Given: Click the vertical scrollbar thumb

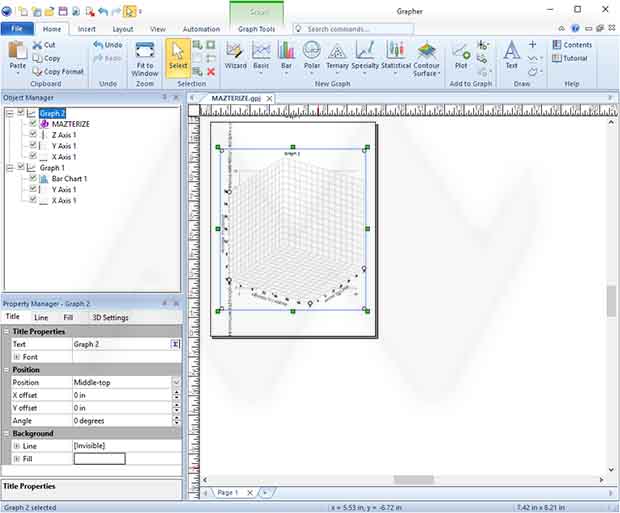Looking at the screenshot, I should pyautogui.click(x=611, y=301).
